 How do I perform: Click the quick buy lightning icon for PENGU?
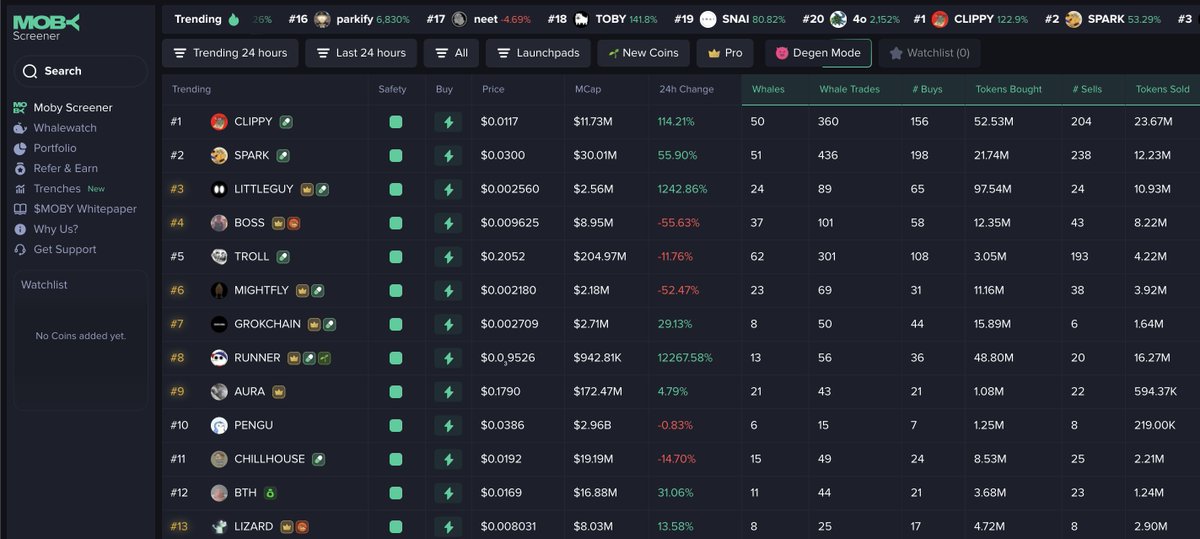tap(448, 426)
